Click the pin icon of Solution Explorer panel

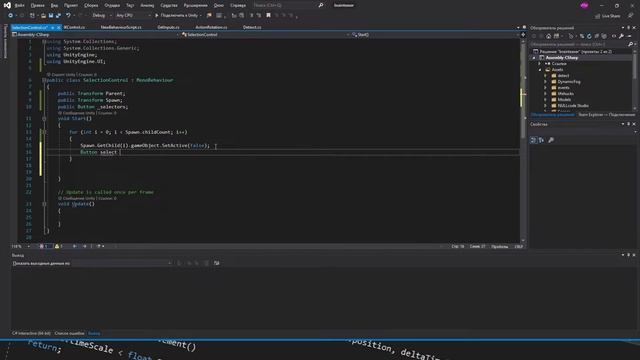(x=628, y=28)
